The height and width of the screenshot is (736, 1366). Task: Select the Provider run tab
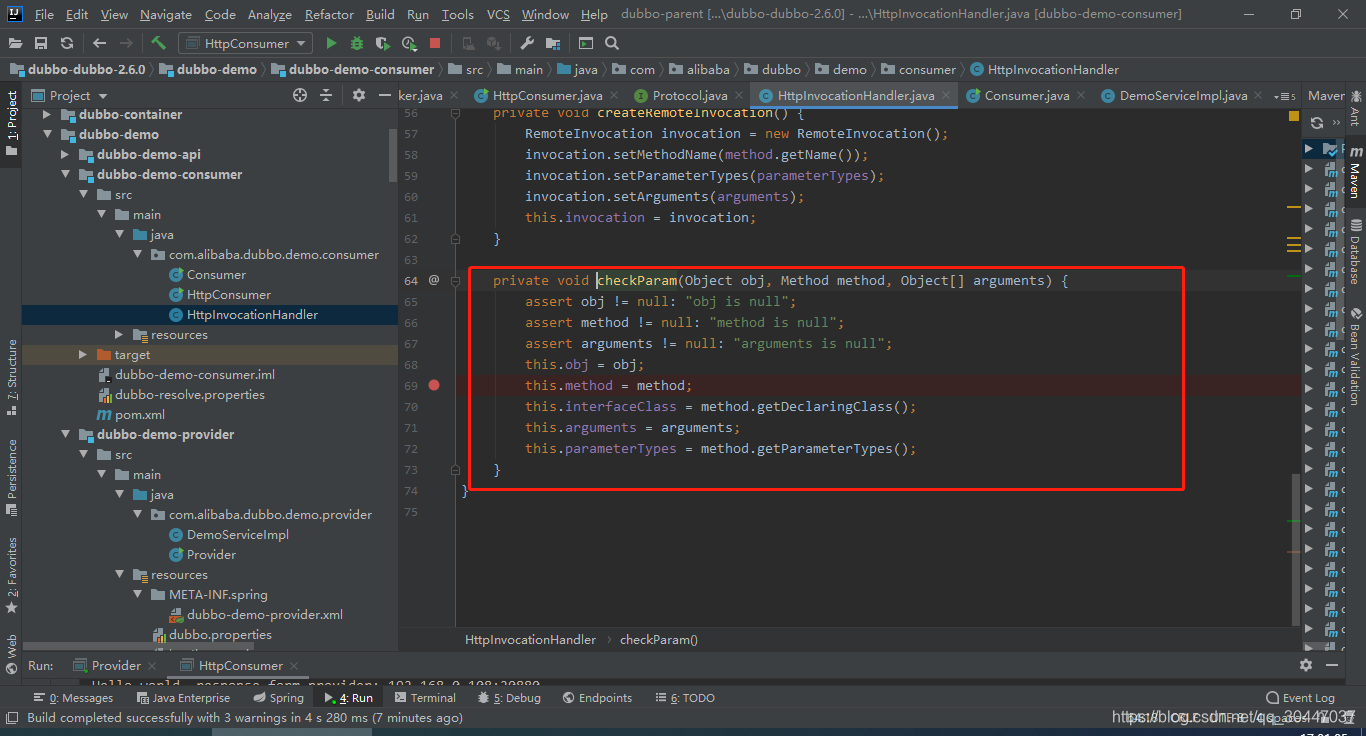click(x=116, y=666)
